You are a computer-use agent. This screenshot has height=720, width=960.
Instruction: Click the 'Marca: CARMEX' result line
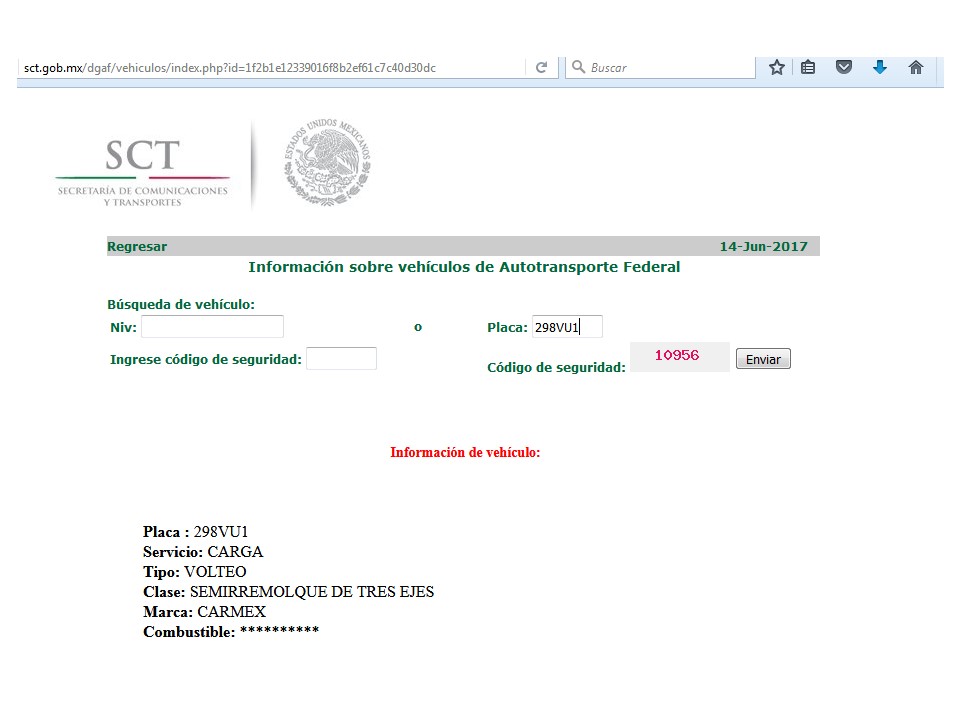[x=205, y=612]
